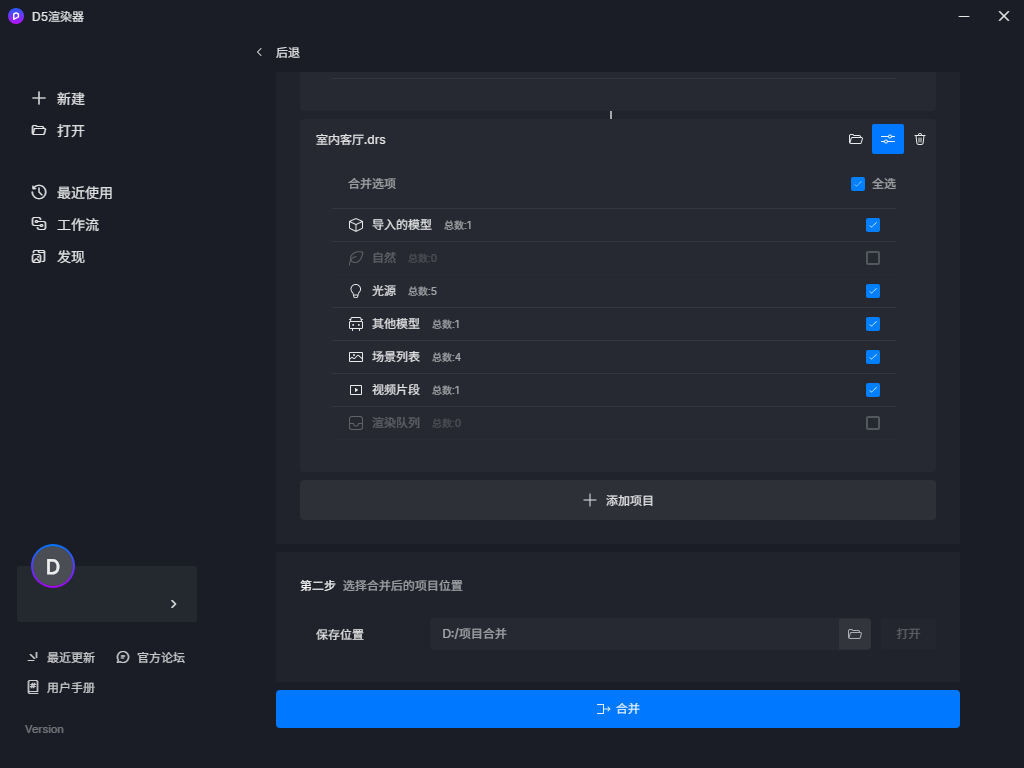Open 用户手册 user manual
The width and height of the screenshot is (1024, 768).
pyautogui.click(x=61, y=687)
